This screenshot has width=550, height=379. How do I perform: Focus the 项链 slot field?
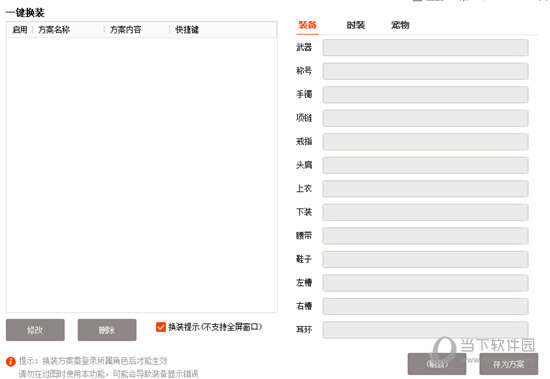coord(425,118)
